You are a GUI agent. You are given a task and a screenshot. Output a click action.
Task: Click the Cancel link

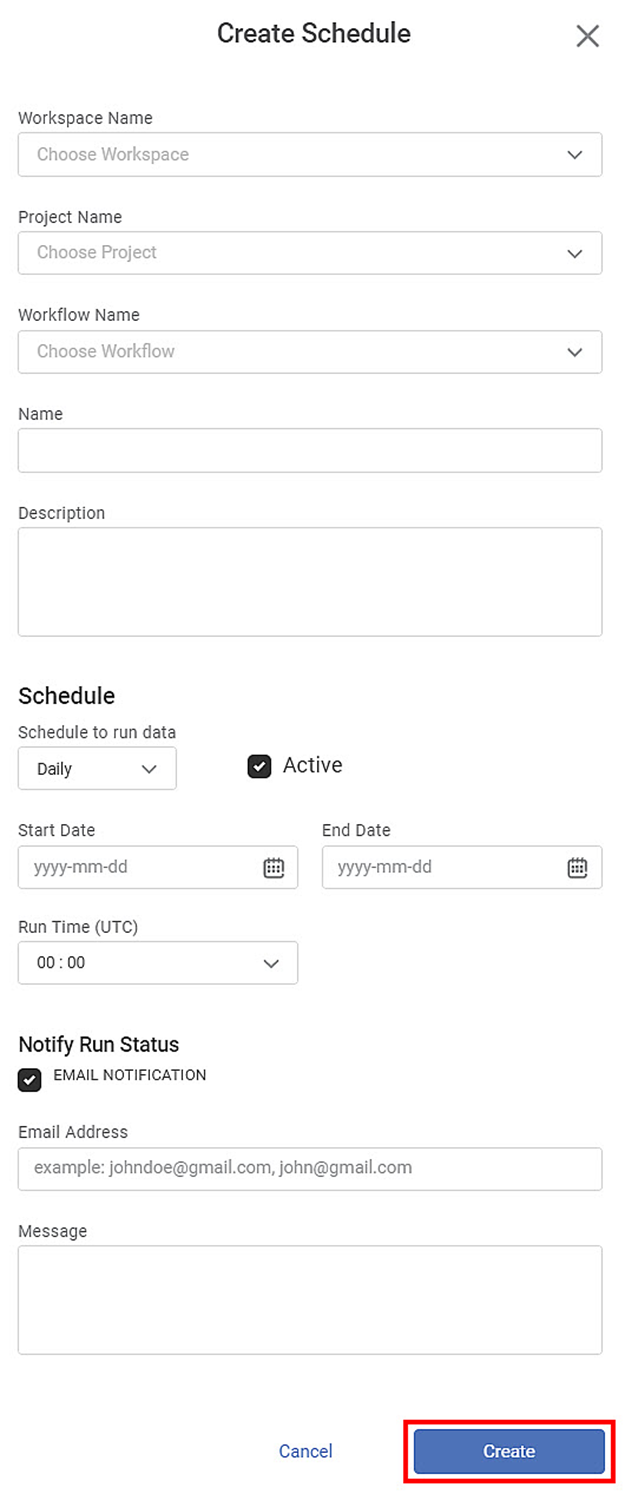[306, 1451]
